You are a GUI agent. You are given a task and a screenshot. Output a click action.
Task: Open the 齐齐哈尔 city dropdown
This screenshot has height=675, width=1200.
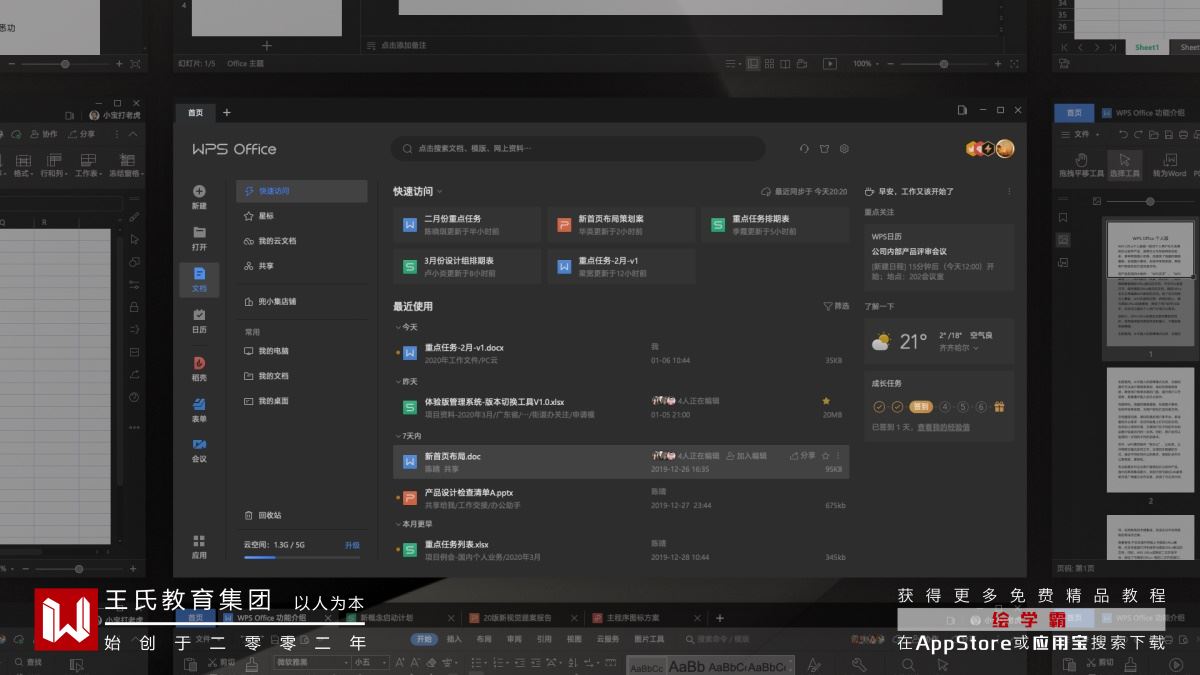point(959,348)
